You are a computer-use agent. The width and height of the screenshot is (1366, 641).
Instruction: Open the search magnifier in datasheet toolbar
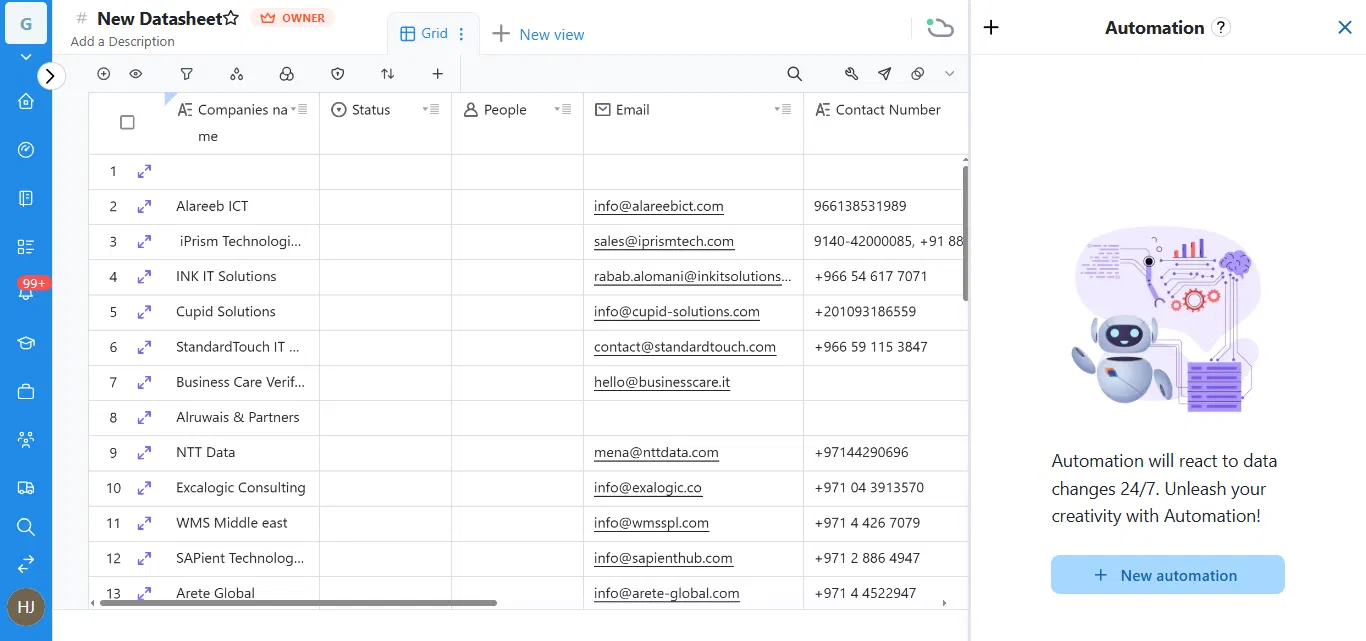[x=794, y=74]
